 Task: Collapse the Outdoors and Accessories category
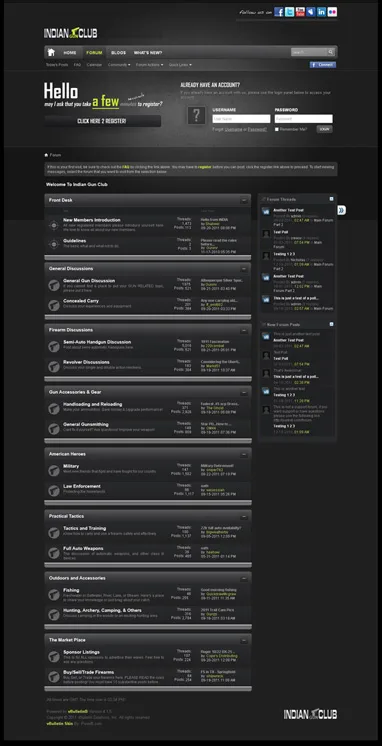pyautogui.click(x=244, y=579)
